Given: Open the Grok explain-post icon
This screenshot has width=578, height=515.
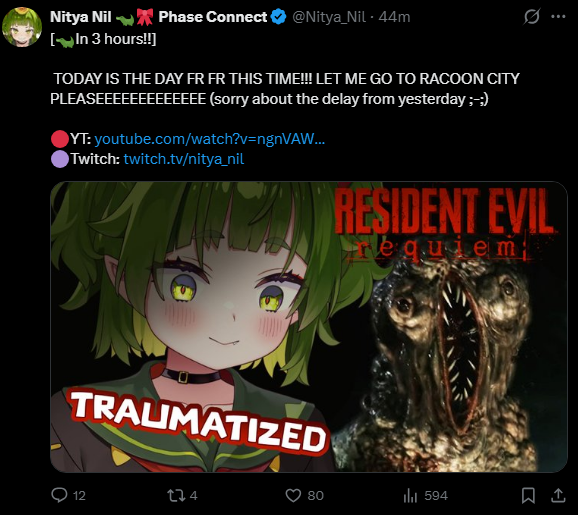Looking at the screenshot, I should click(x=532, y=17).
